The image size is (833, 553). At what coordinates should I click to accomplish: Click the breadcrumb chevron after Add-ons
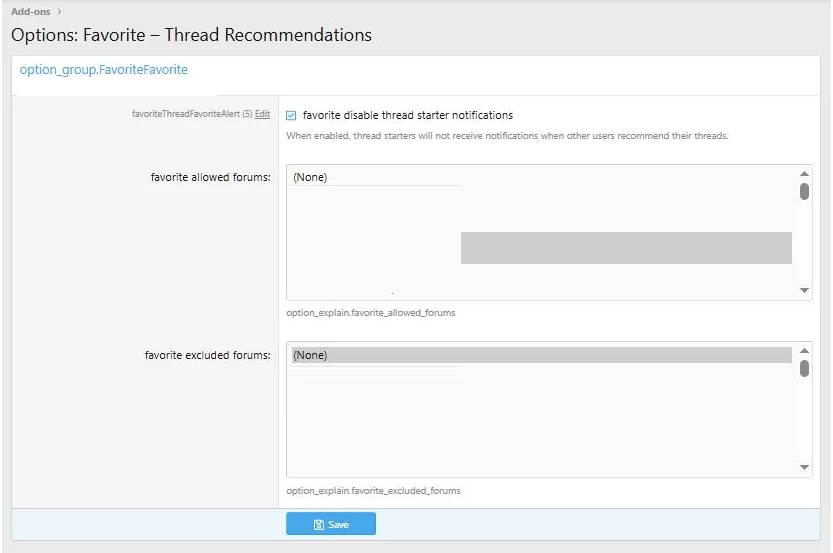pos(59,11)
